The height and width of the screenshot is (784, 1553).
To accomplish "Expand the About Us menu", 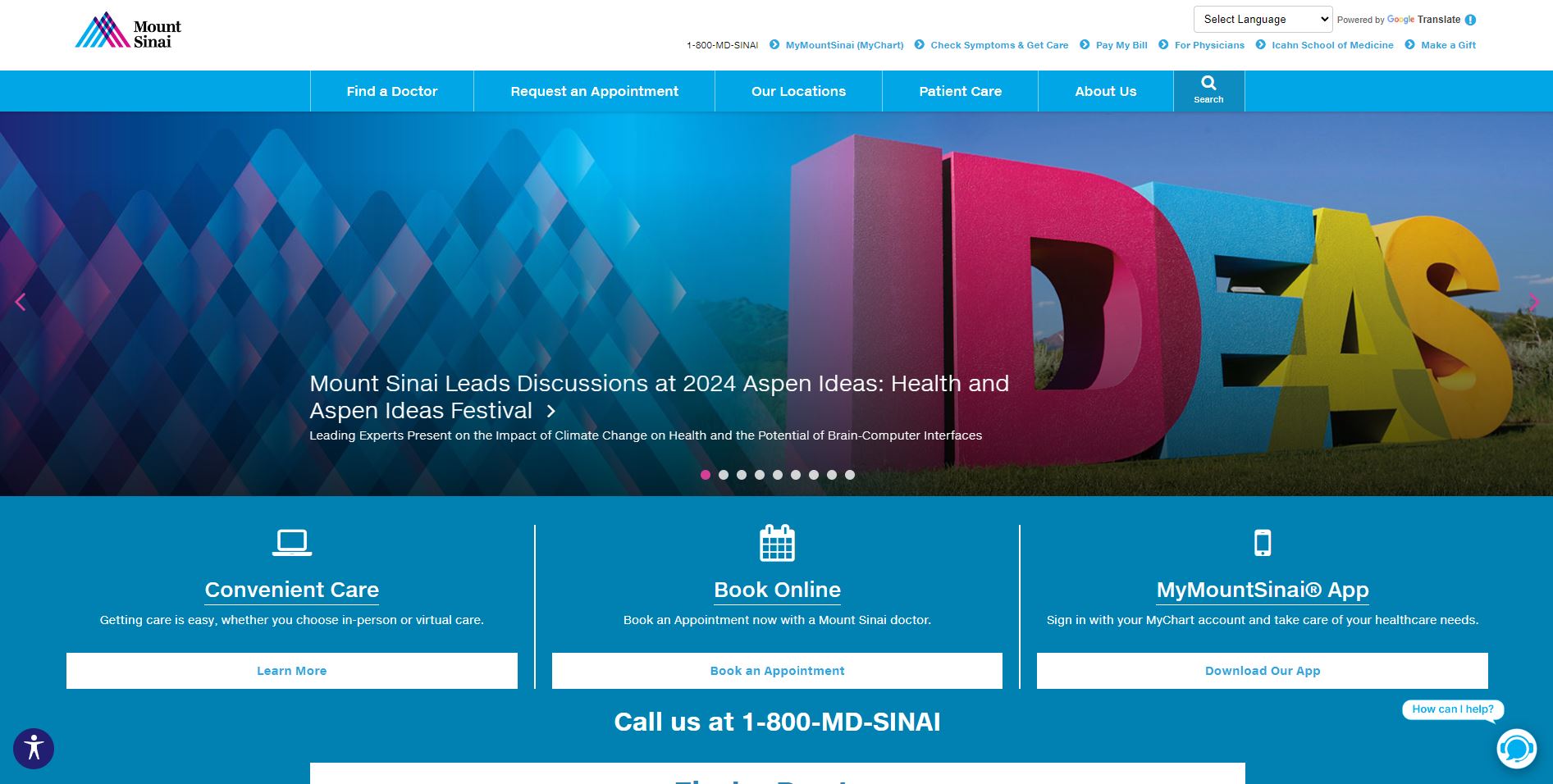I will [x=1105, y=91].
